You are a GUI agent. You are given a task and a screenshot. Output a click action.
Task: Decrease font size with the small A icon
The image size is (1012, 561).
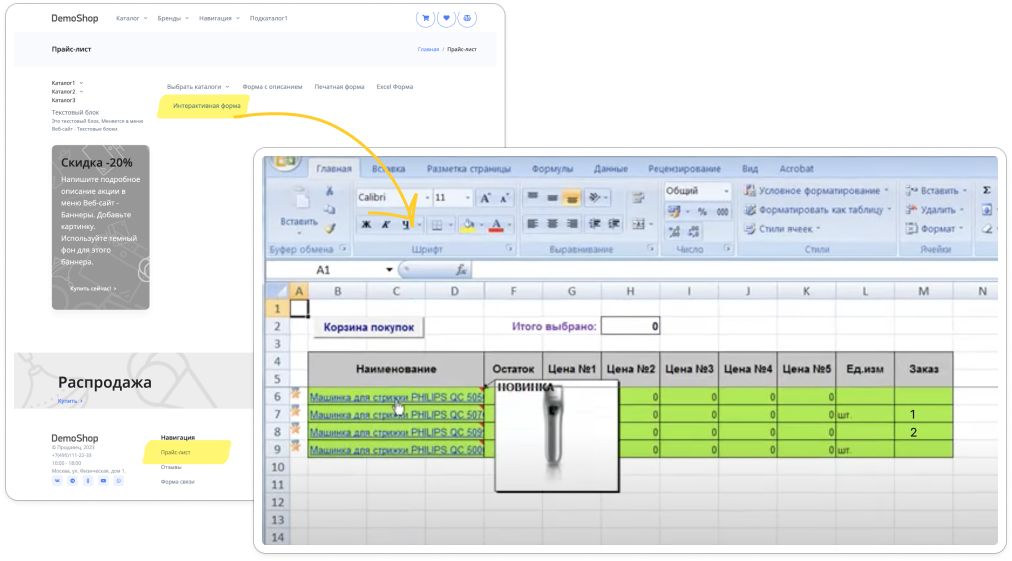(x=505, y=198)
